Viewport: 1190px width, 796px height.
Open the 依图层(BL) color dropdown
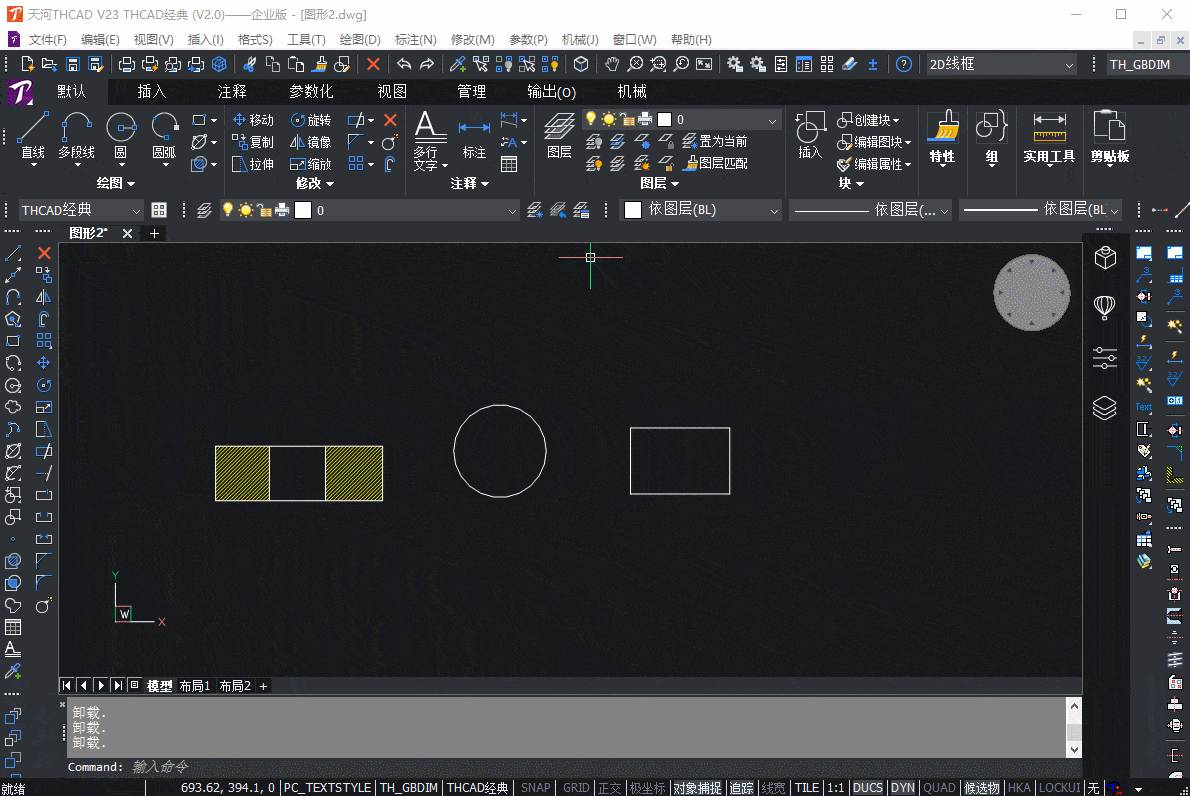(775, 210)
